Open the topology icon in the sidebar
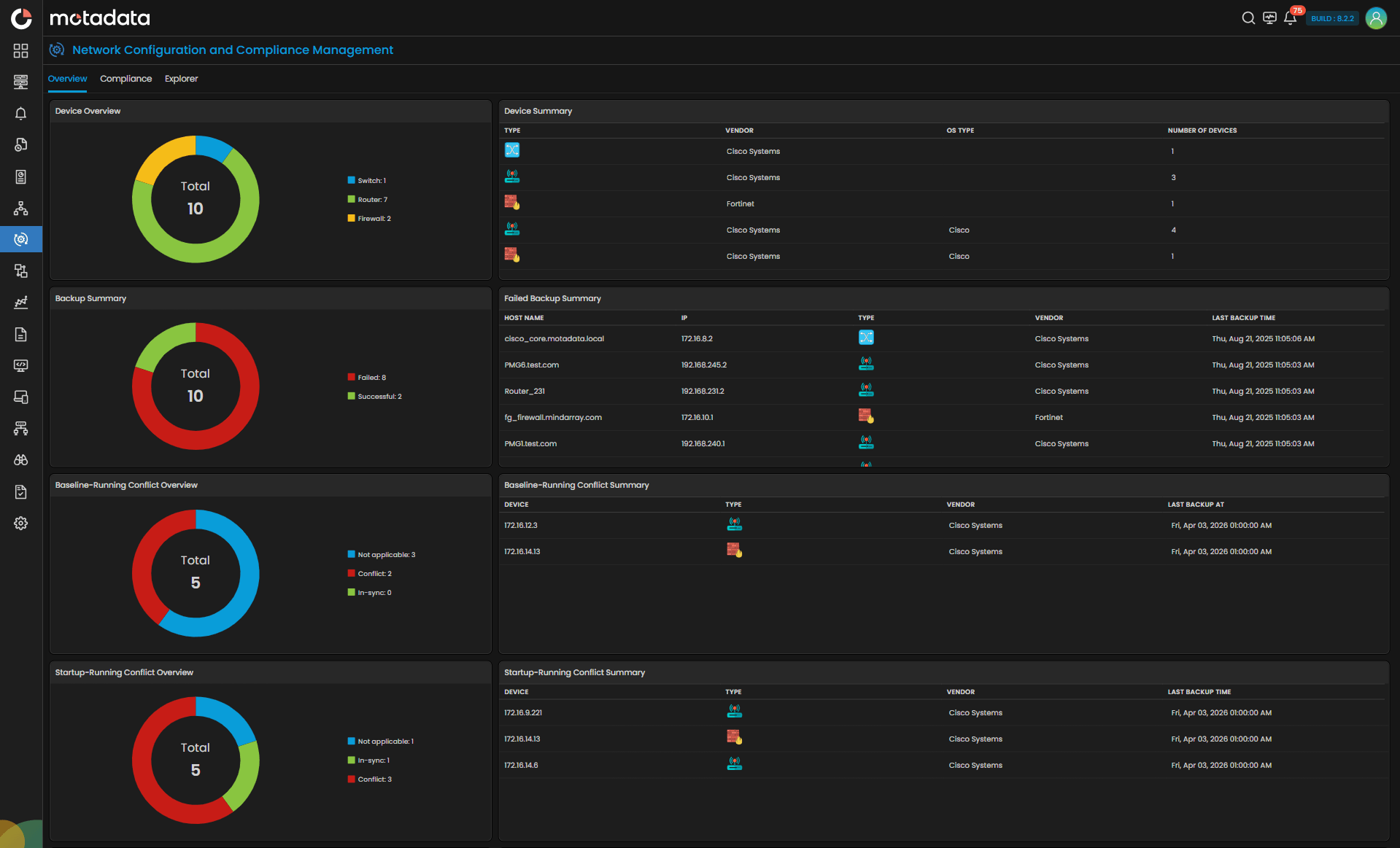The height and width of the screenshot is (848, 1400). pyautogui.click(x=20, y=209)
